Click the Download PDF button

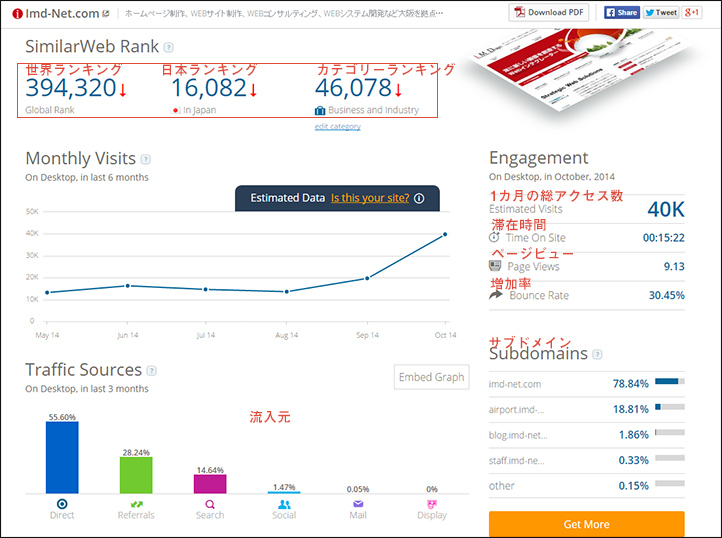pyautogui.click(x=549, y=12)
